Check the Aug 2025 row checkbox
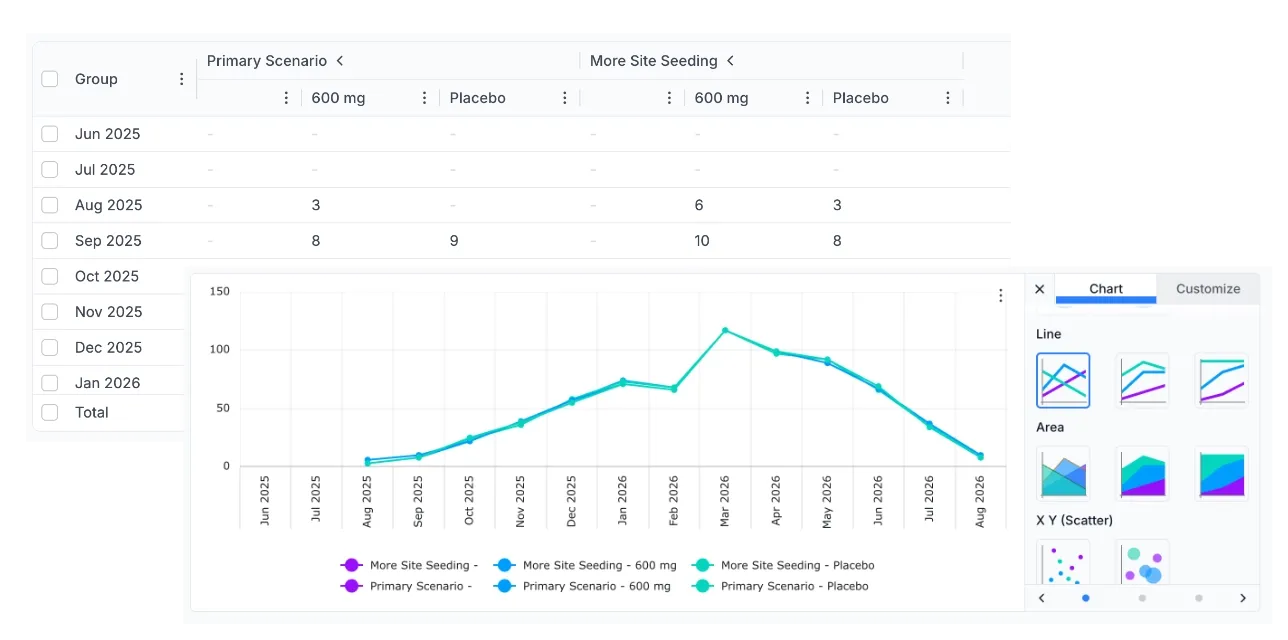This screenshot has width=1288, height=640. 50,205
